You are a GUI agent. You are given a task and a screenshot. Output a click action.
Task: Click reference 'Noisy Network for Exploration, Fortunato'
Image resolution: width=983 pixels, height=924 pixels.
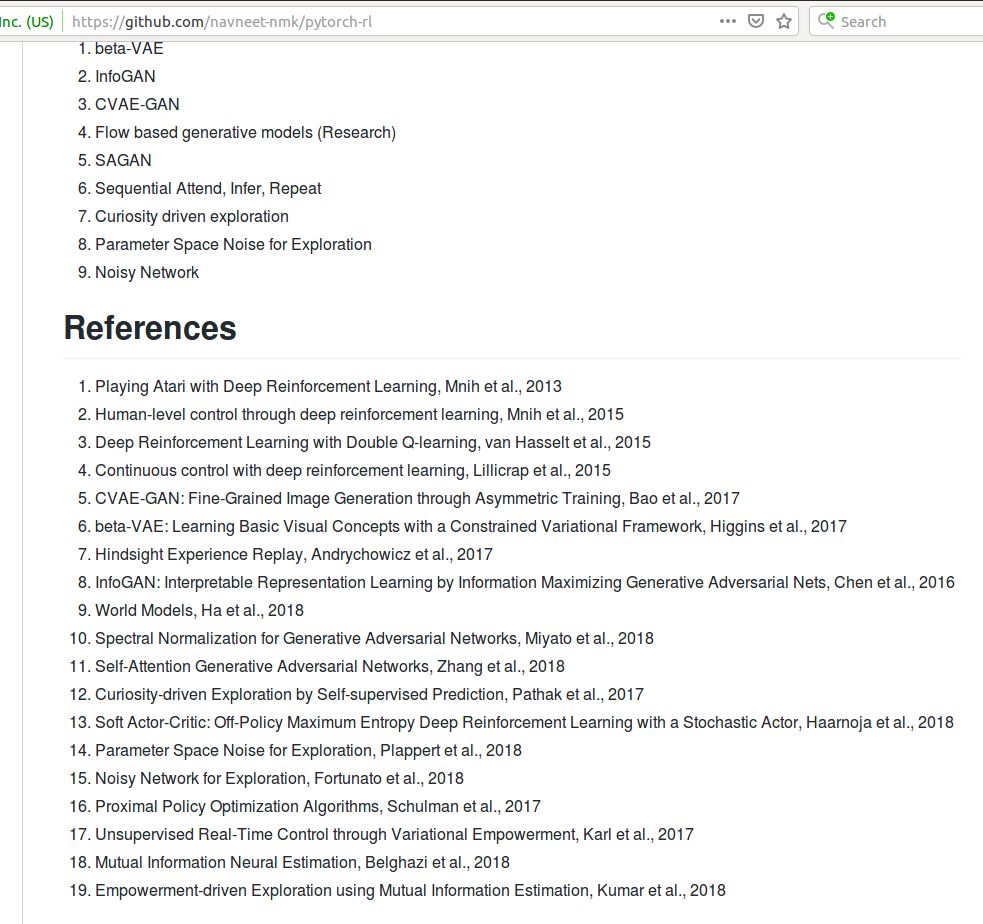[279, 779]
